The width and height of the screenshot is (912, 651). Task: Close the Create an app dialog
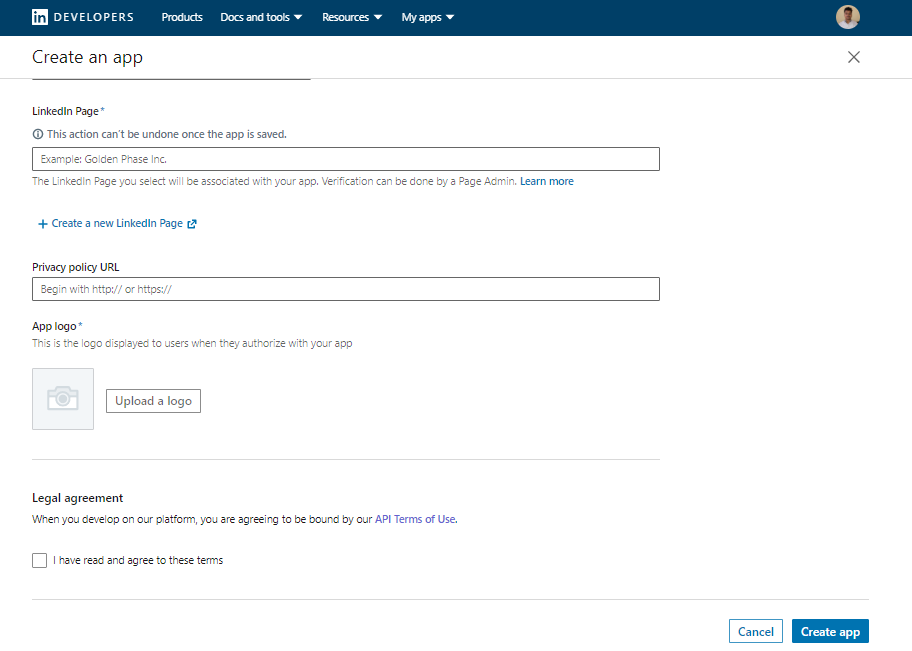click(853, 57)
